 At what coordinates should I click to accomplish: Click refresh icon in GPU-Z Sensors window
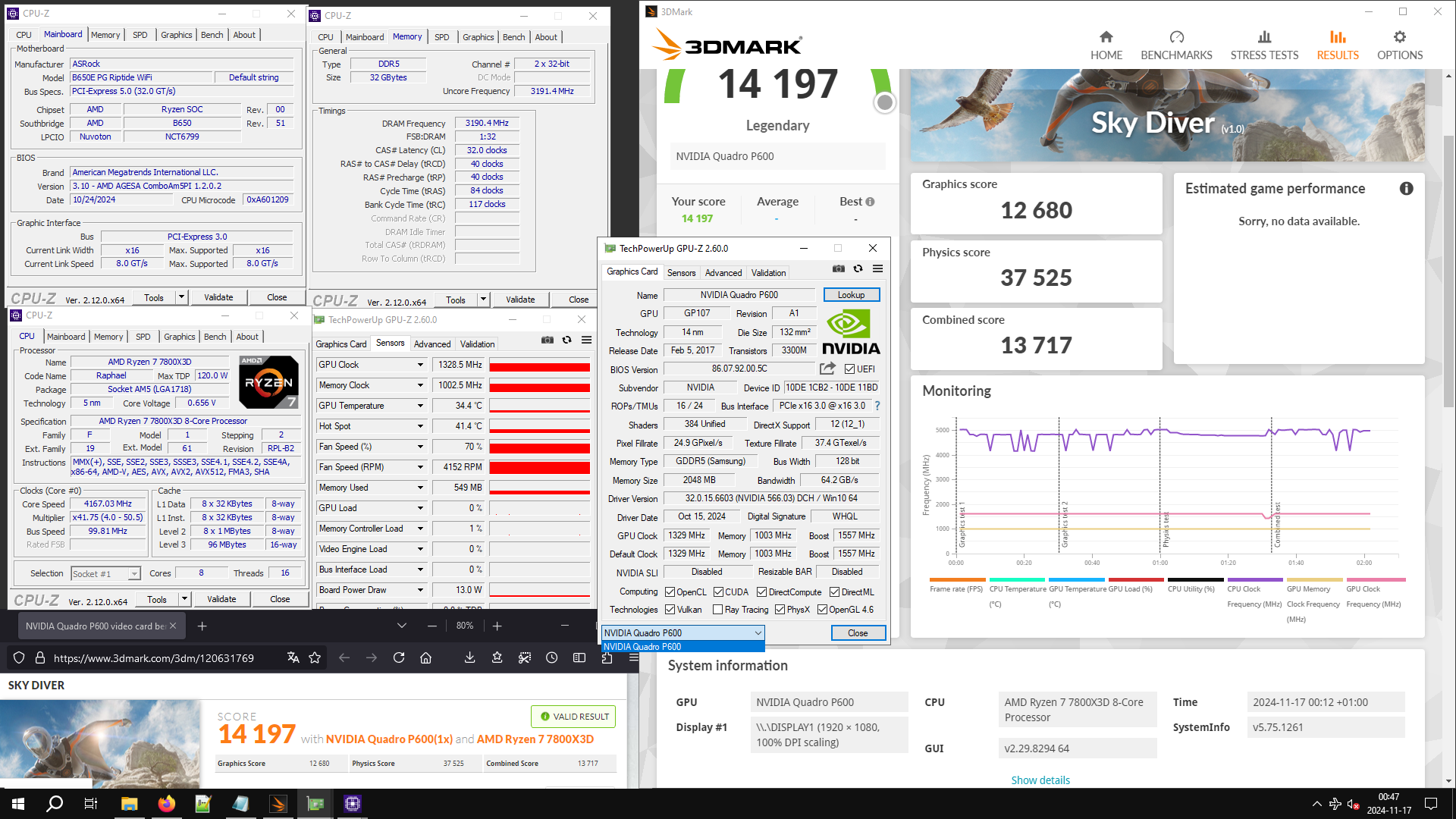(566, 340)
